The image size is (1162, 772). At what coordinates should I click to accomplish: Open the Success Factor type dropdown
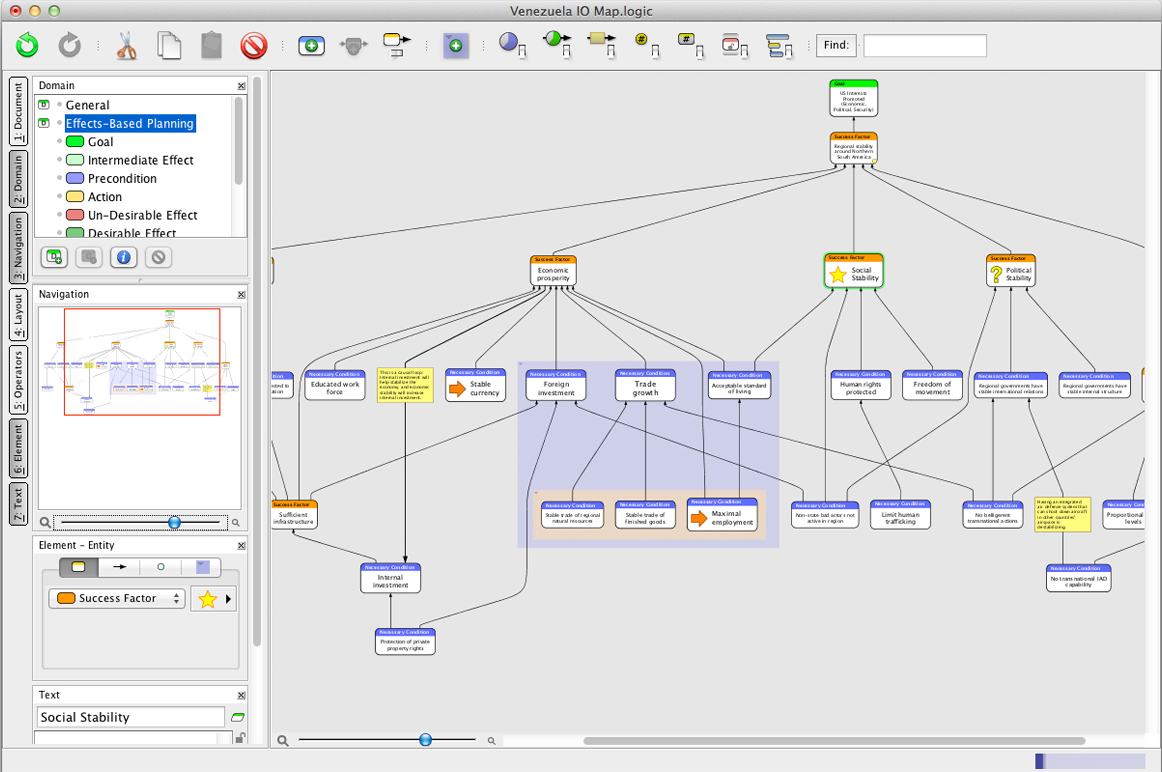click(116, 597)
